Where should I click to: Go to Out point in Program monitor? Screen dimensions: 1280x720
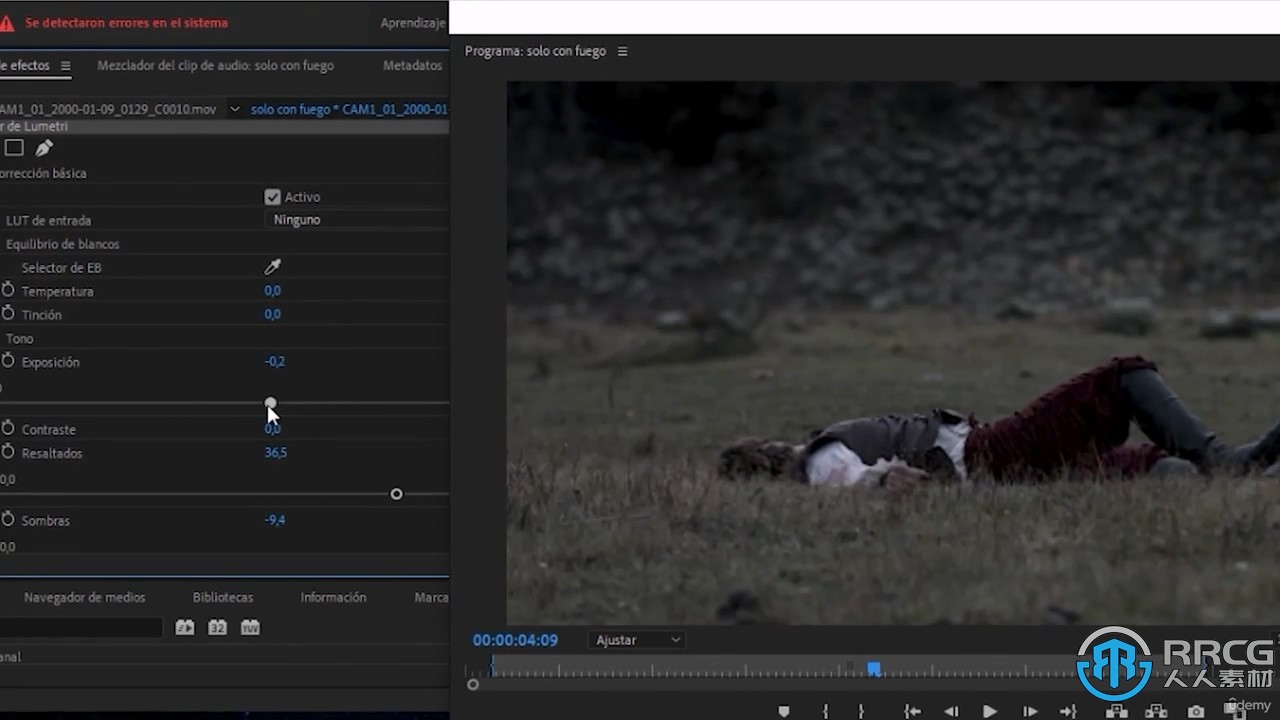(1068, 711)
